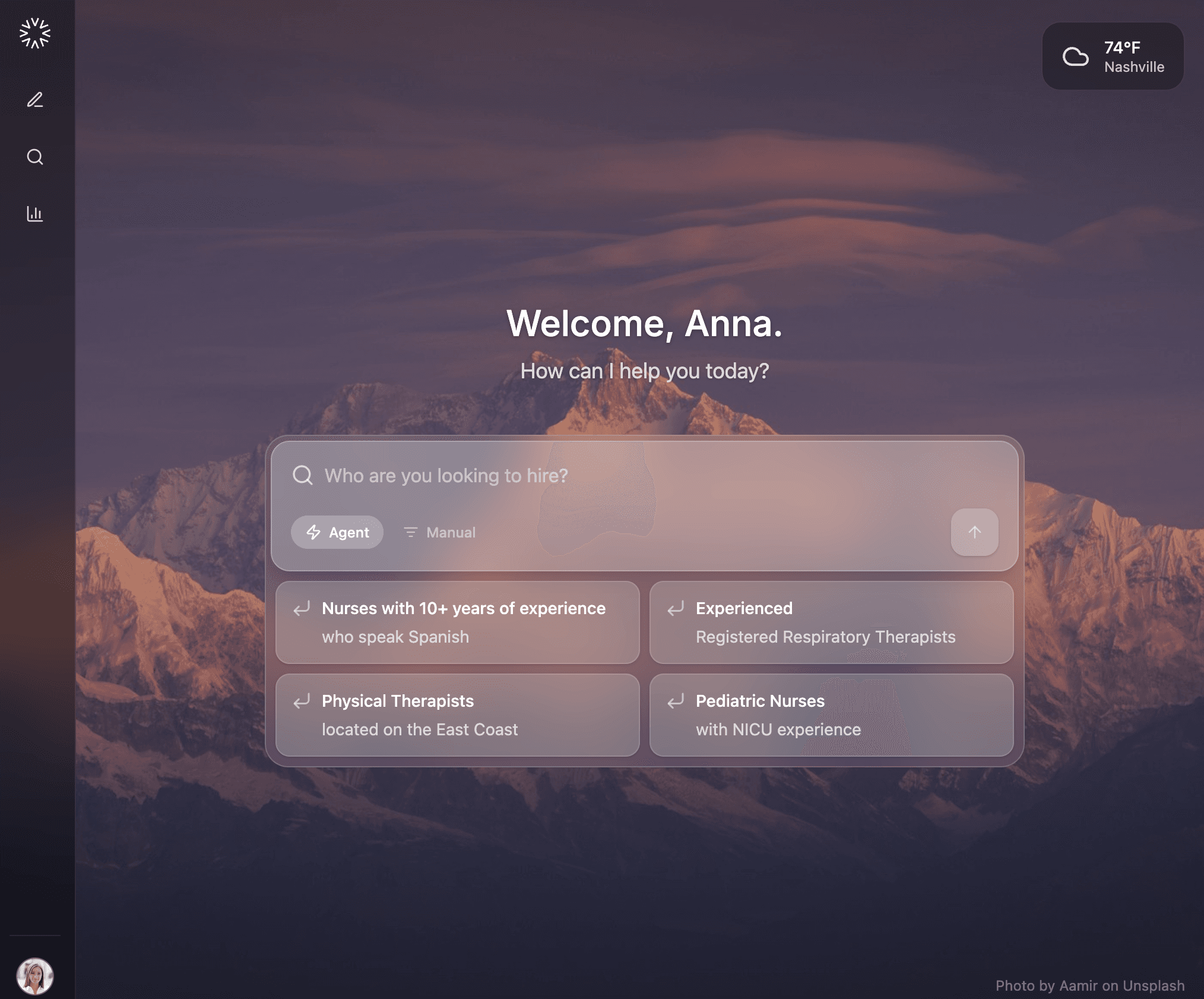Click the filter lines icon beside Manual
Screen dimensions: 1204x999
tap(411, 532)
